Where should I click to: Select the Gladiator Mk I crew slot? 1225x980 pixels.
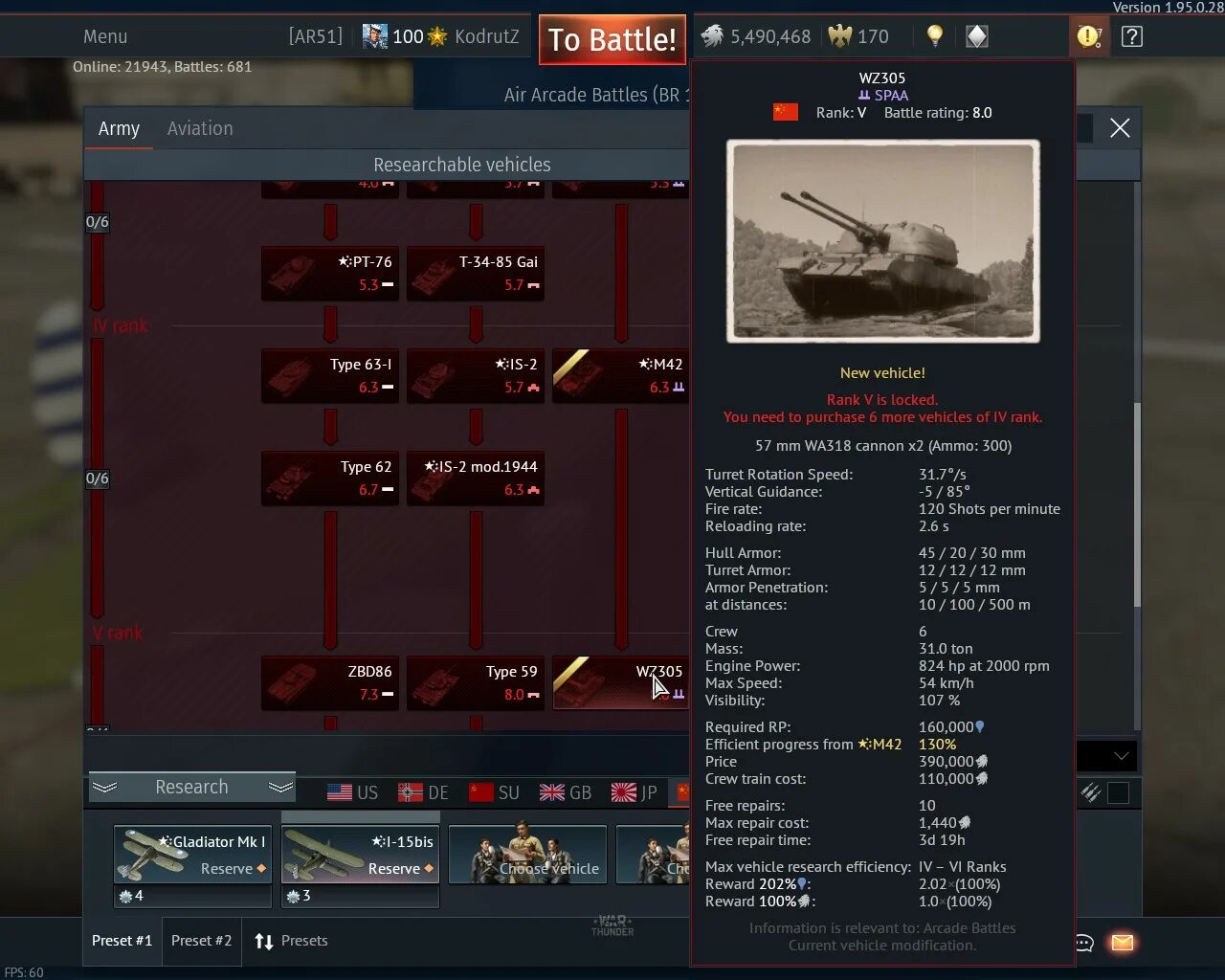192,854
